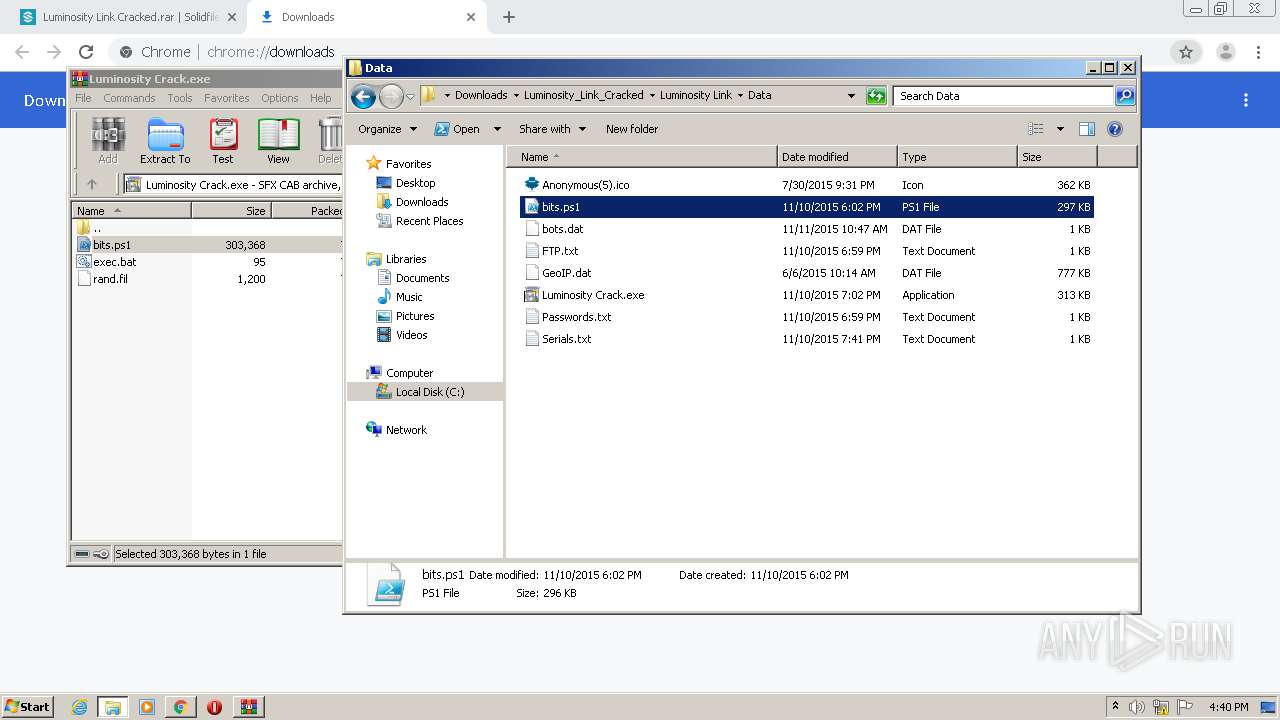Open the parent folder entry in WinRAR
This screenshot has width=1280, height=720.
[89, 228]
